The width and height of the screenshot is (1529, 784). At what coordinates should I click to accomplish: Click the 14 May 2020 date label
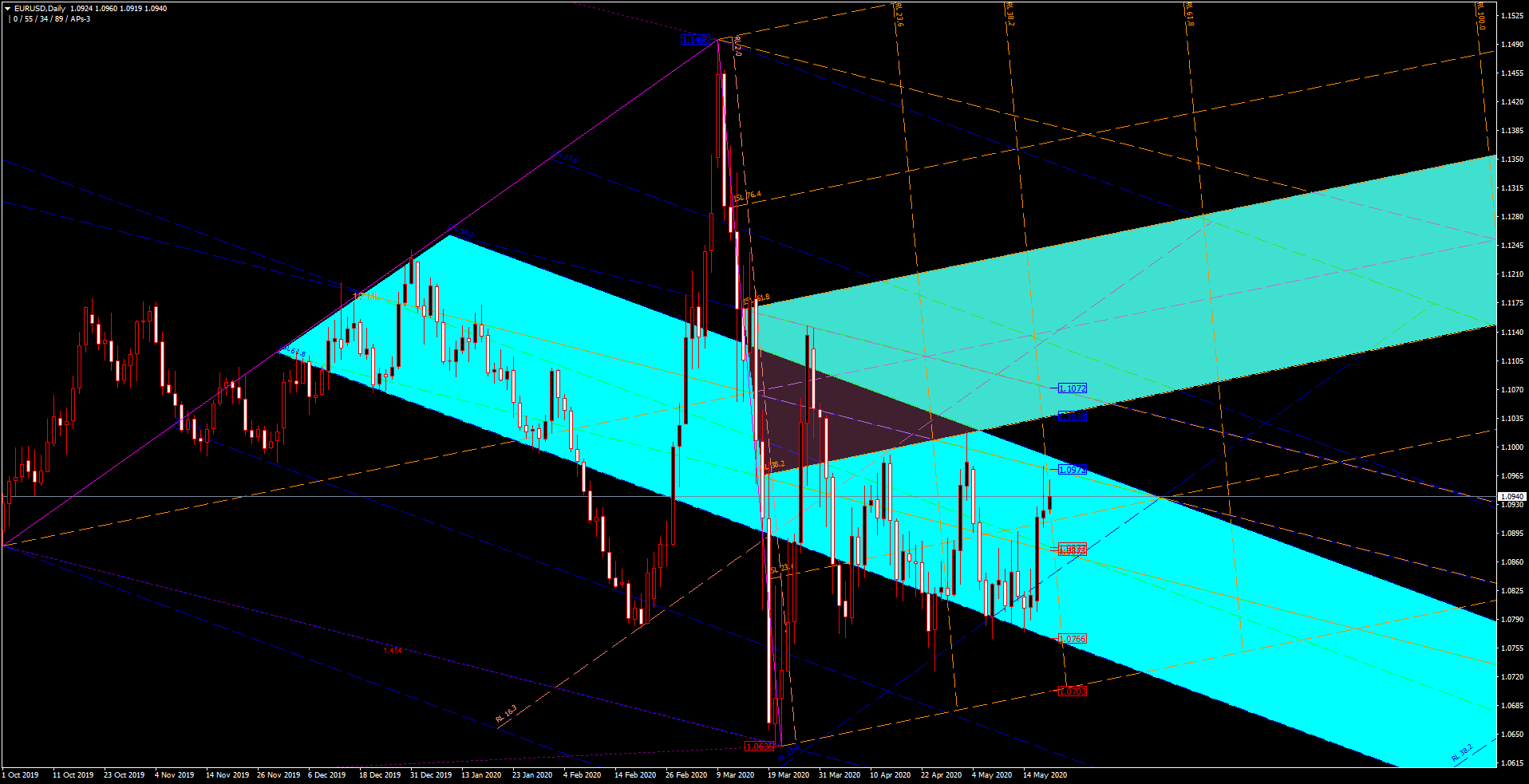1045,775
